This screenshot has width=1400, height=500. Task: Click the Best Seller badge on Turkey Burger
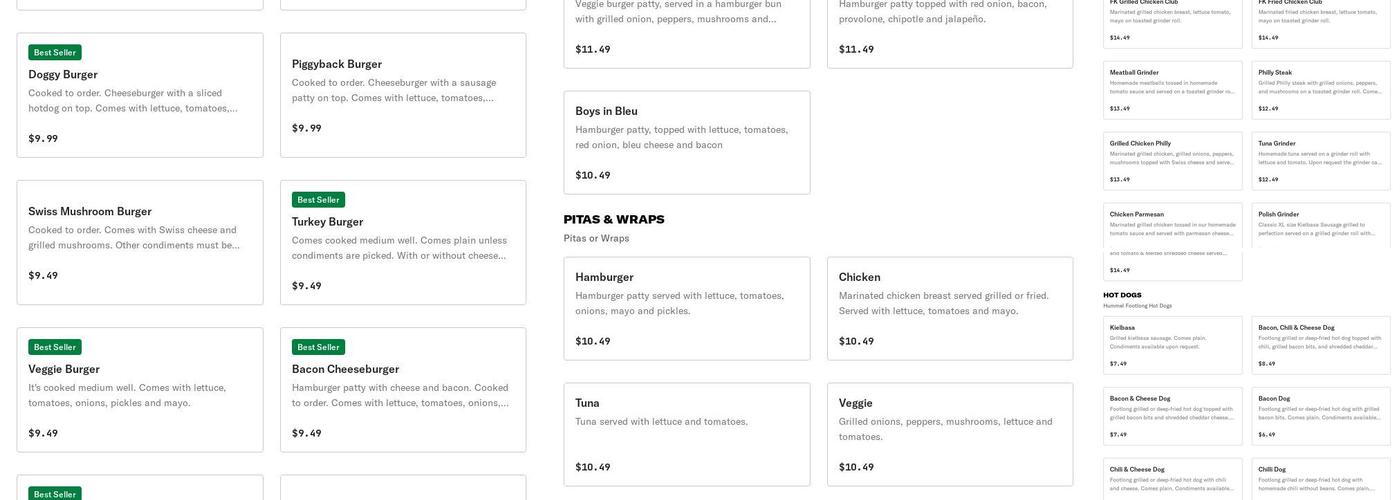tap(318, 200)
